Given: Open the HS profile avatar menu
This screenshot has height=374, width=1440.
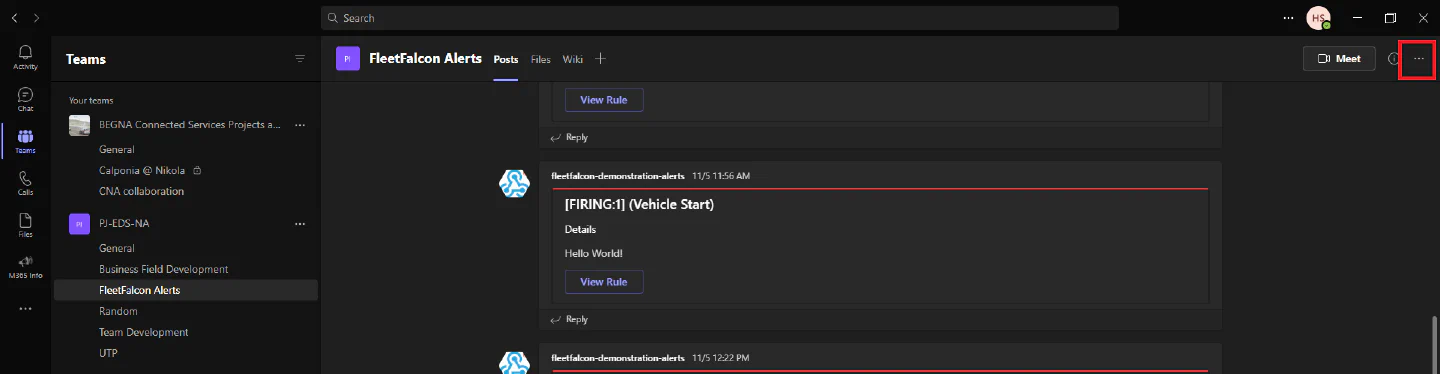Looking at the screenshot, I should (x=1319, y=18).
